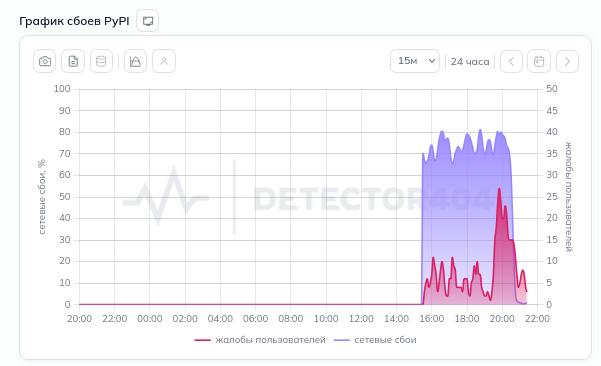Screen dimensions: 601x366
Task: Click the database stack icon
Action: coord(101,61)
